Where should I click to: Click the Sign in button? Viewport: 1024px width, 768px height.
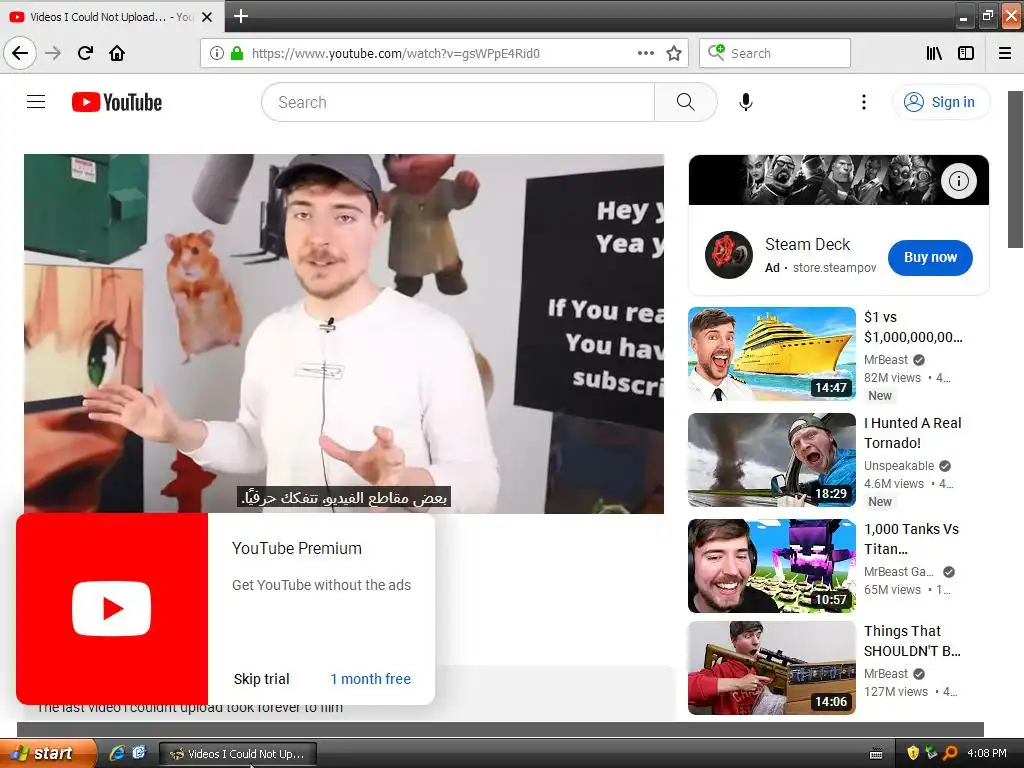[940, 103]
